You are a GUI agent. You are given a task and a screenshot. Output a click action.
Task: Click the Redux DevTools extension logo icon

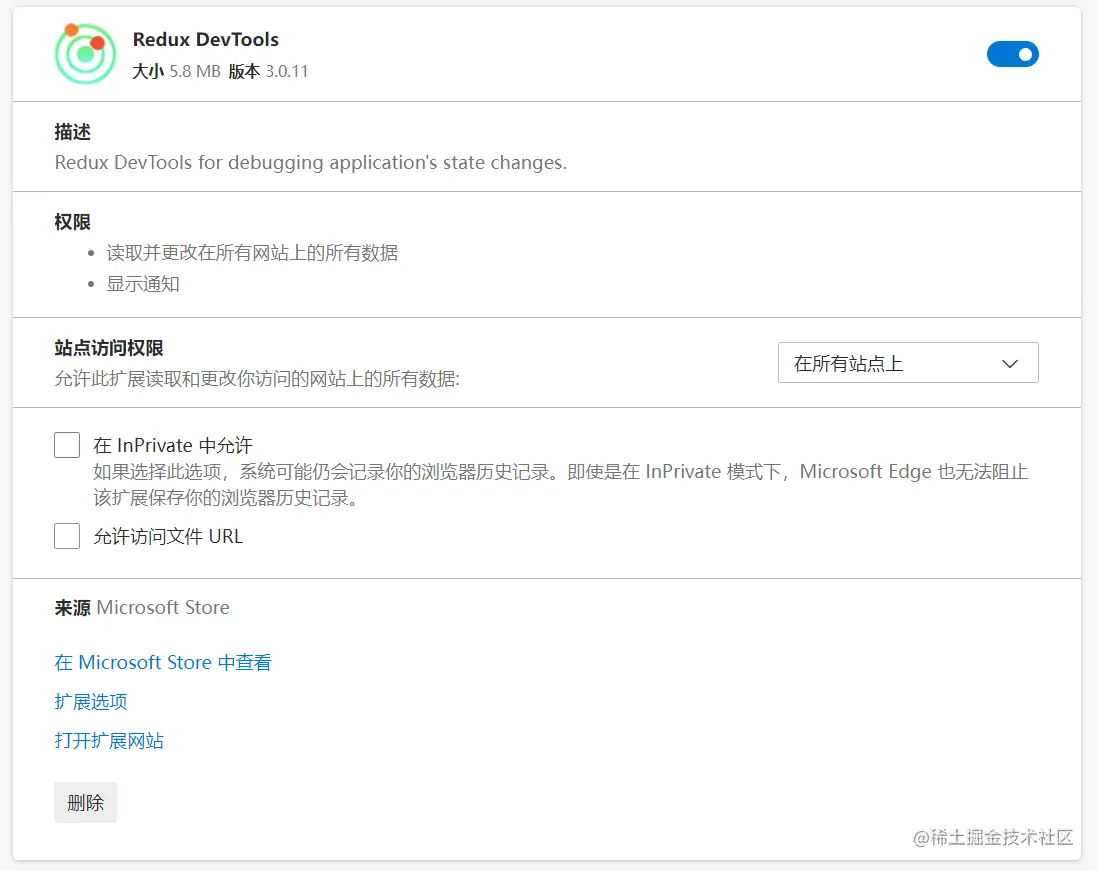85,53
